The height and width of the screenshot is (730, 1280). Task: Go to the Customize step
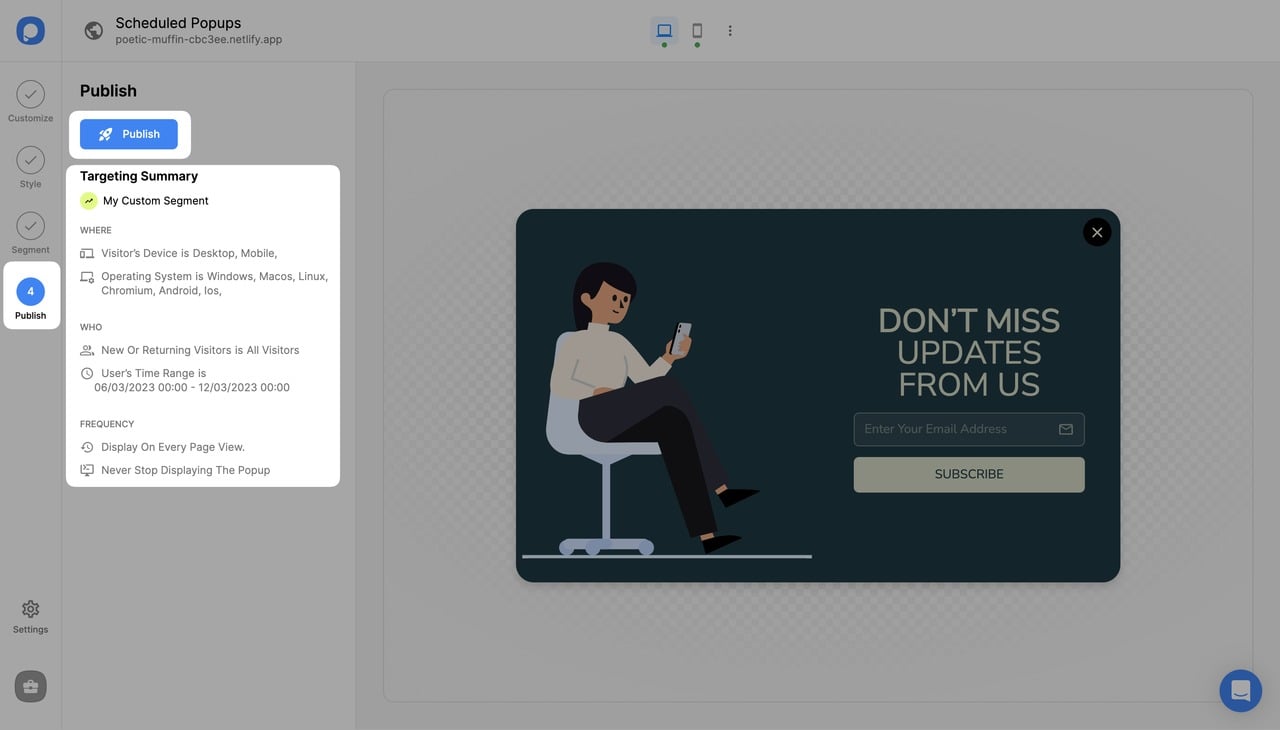[30, 102]
